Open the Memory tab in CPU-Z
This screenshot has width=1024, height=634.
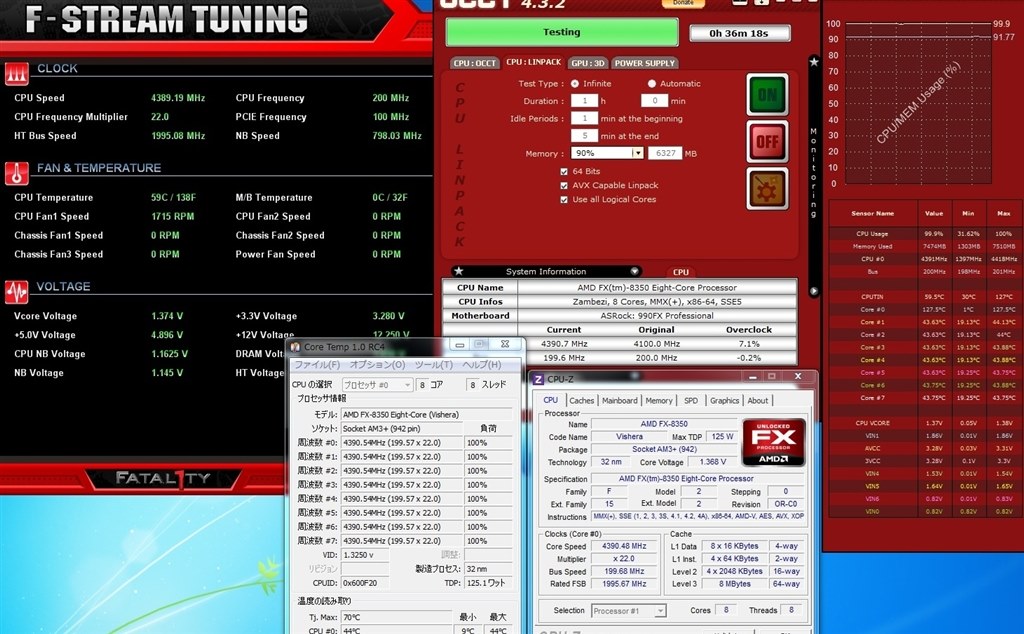pyautogui.click(x=658, y=401)
